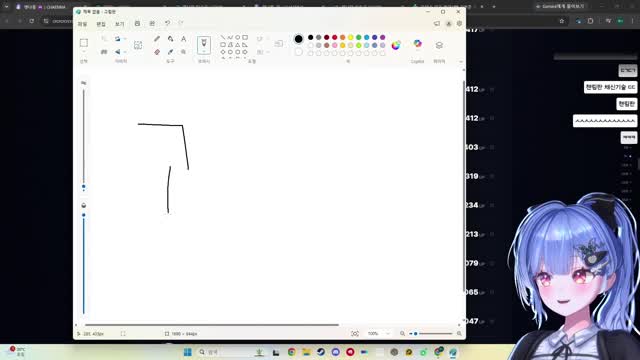The height and width of the screenshot is (360, 640).
Task: Expand the Brushes dropdown arrow
Action: point(204,52)
